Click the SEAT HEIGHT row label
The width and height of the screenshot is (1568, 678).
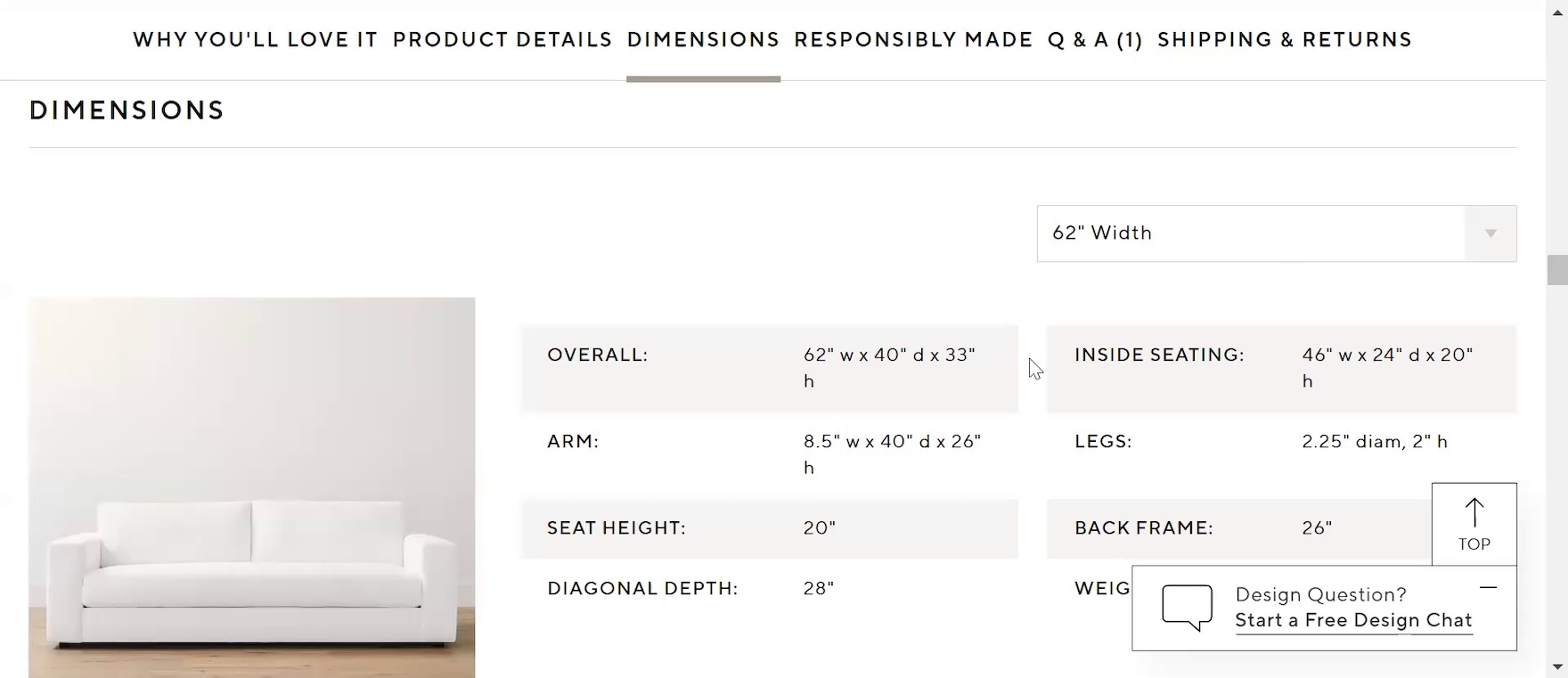pos(617,528)
